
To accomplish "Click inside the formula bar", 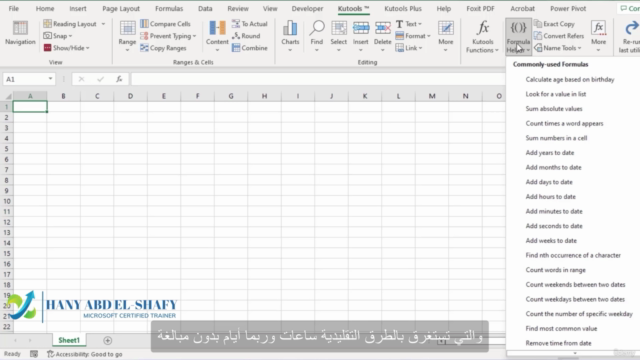I will tap(318, 79).
